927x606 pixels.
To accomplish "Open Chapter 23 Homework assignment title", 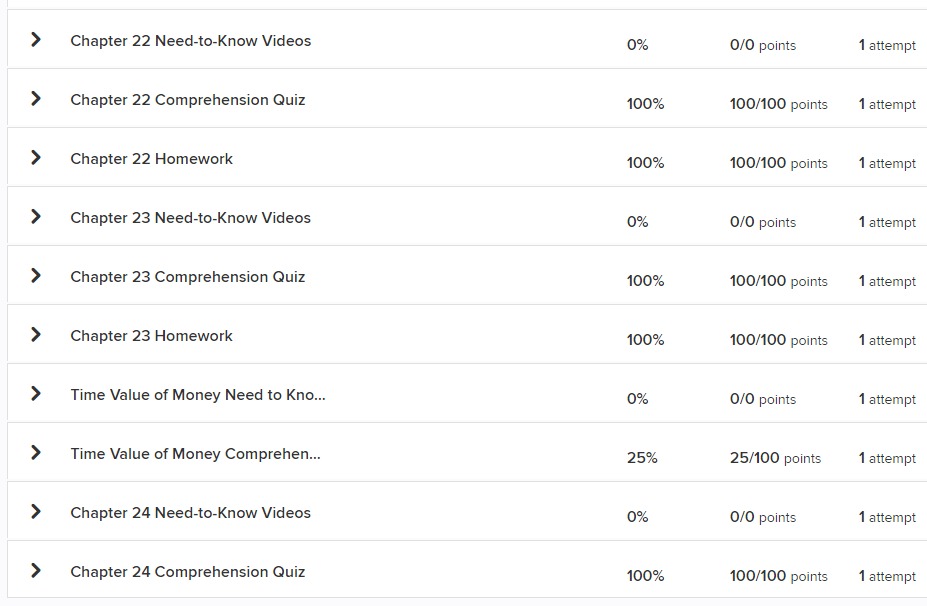I will pos(151,336).
